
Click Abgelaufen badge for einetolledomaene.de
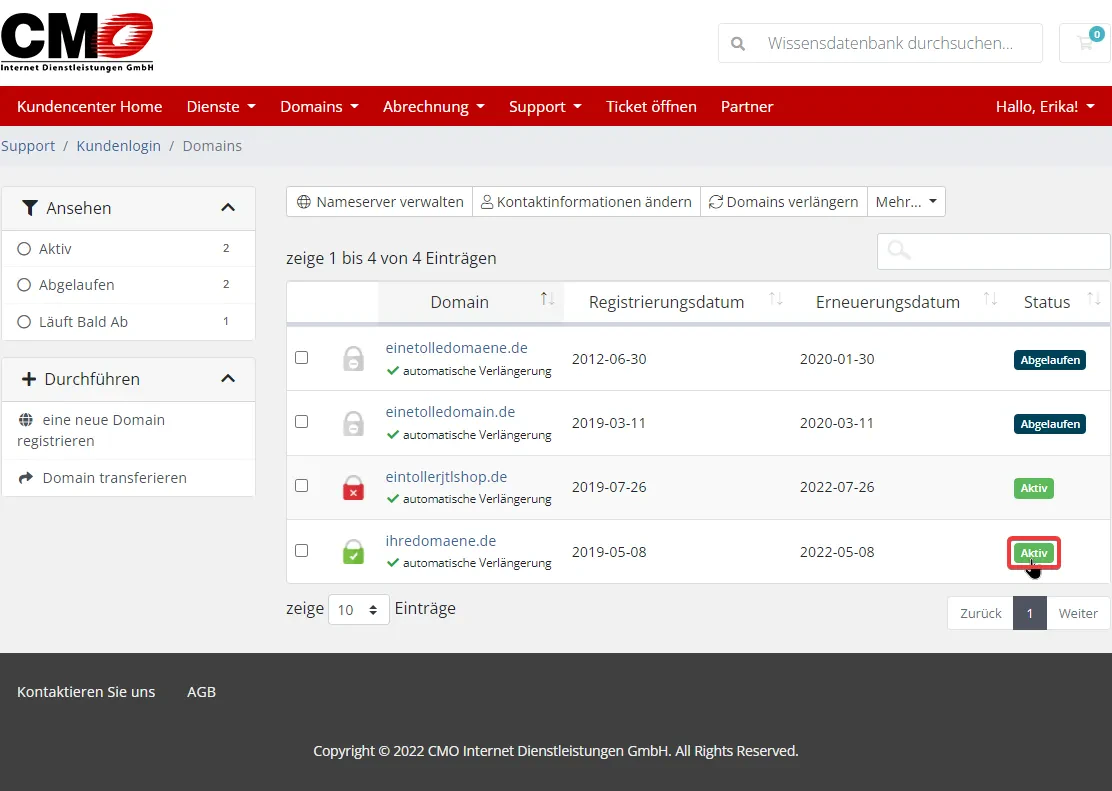1050,360
